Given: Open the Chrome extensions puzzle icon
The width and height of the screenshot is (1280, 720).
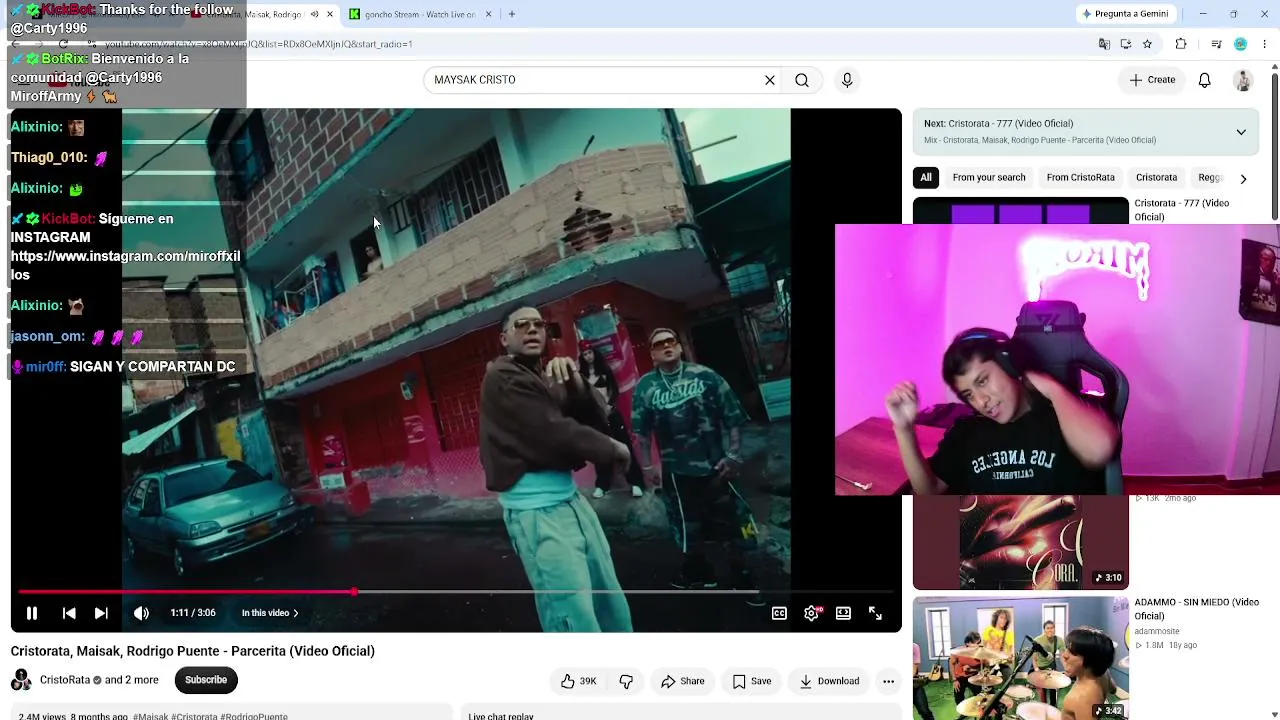Looking at the screenshot, I should click(1181, 44).
